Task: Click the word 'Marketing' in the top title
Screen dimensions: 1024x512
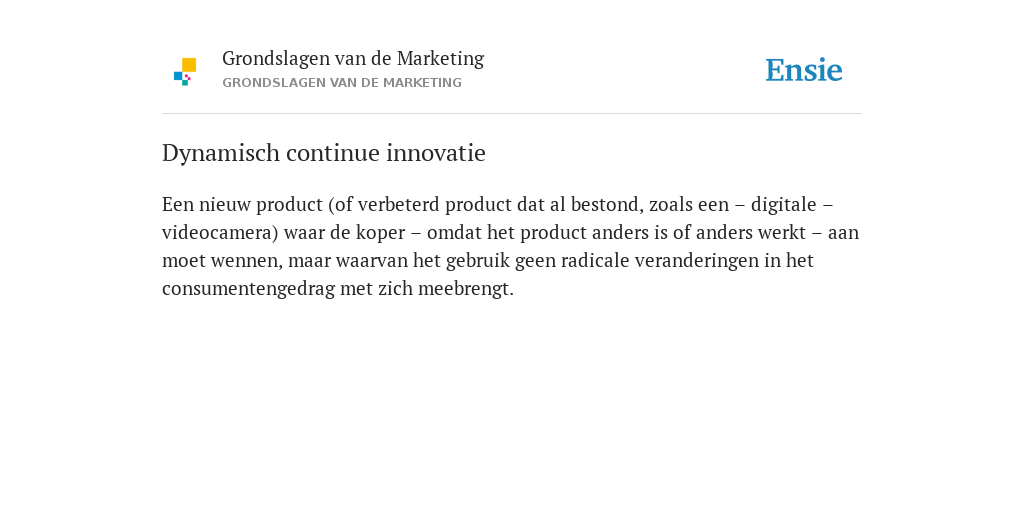Action: tap(441, 59)
